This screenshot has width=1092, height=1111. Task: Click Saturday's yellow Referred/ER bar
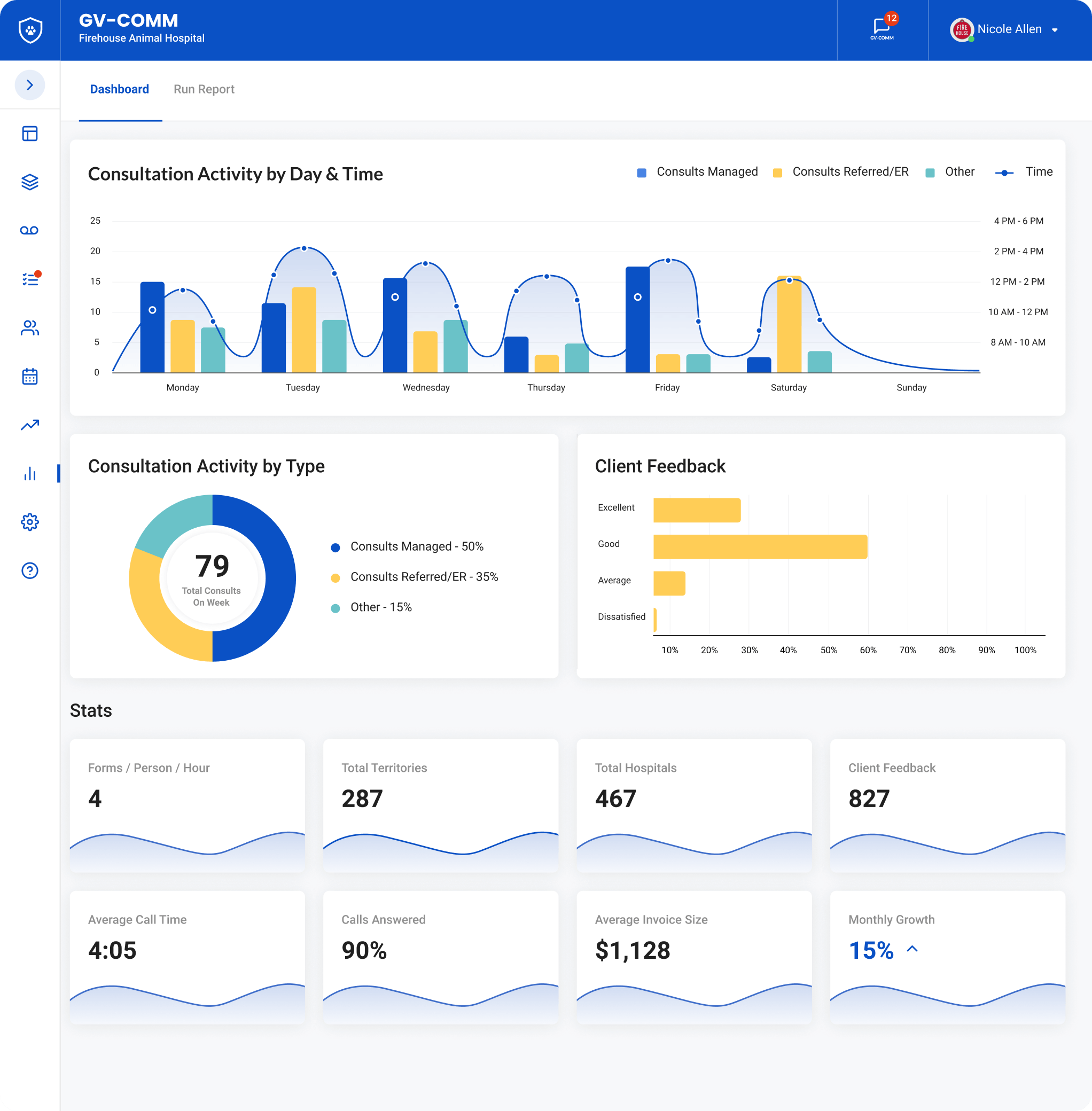[789, 324]
